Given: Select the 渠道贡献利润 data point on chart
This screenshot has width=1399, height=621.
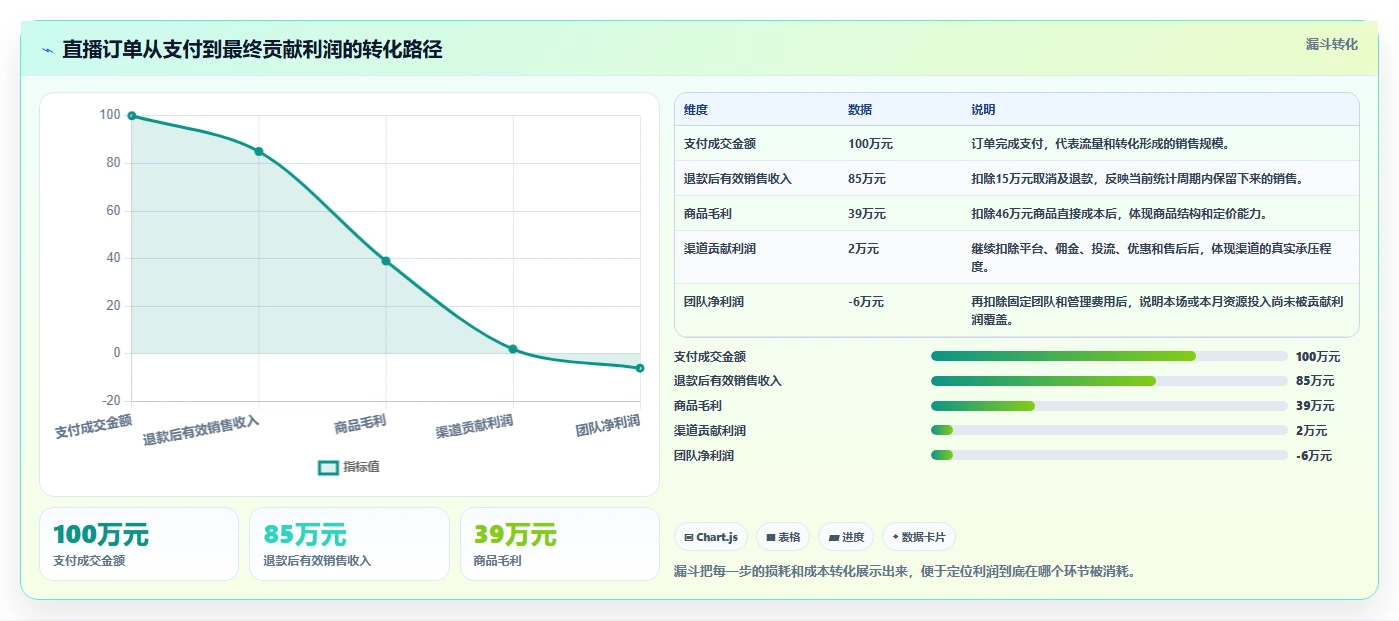Looking at the screenshot, I should 513,349.
